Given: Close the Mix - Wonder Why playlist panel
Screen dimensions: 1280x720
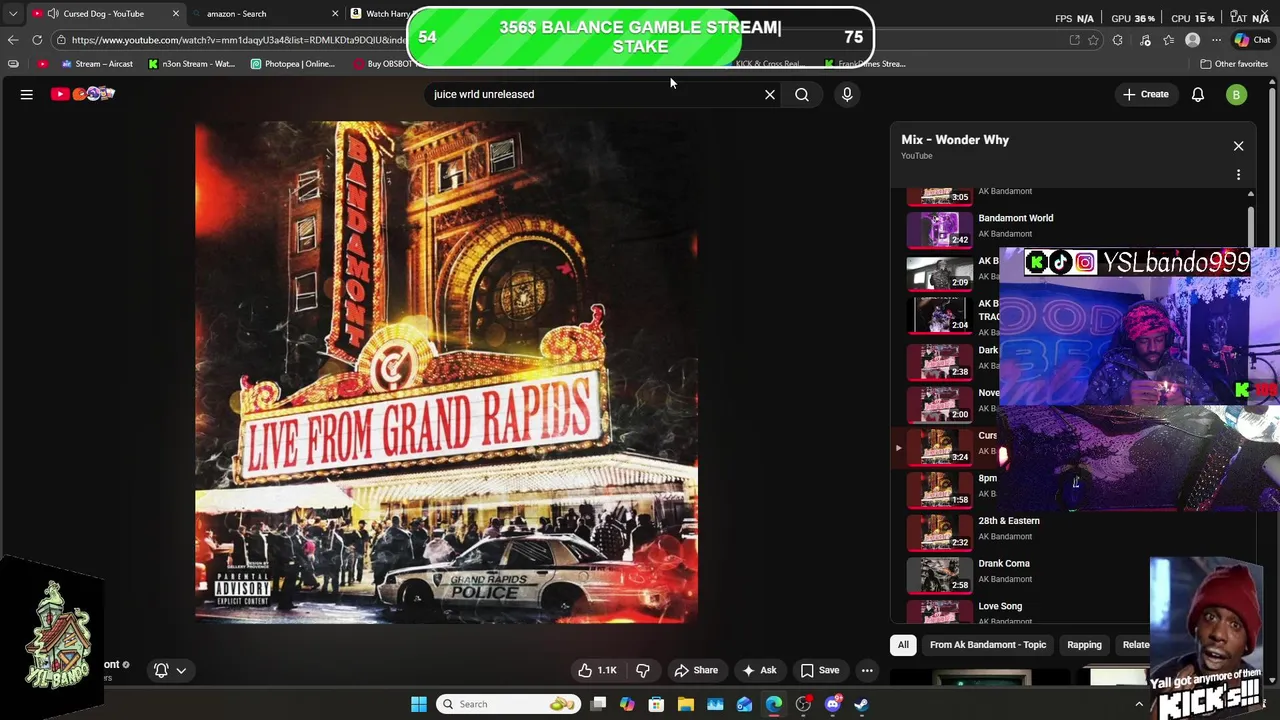Looking at the screenshot, I should [x=1238, y=146].
